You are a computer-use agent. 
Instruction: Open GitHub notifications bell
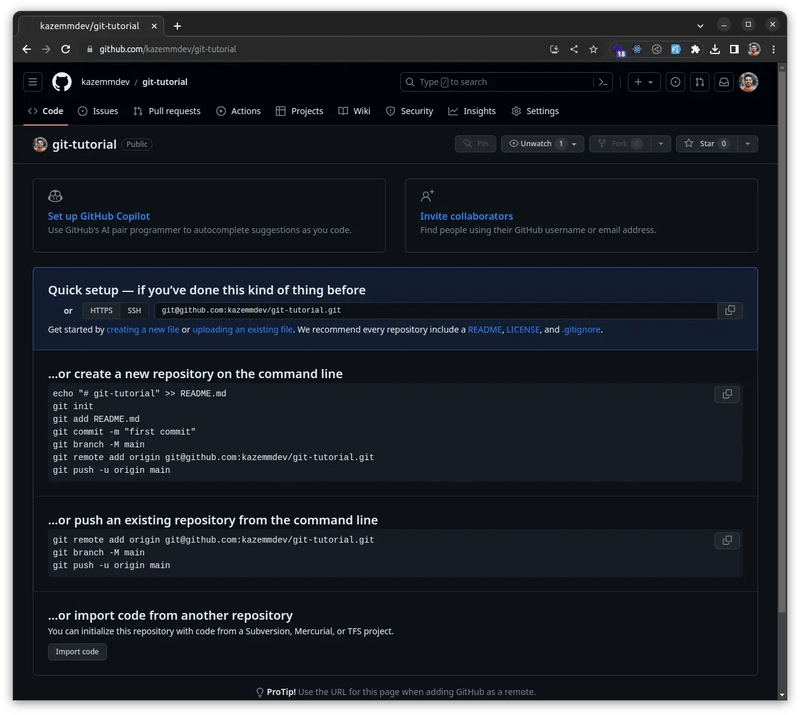click(724, 82)
